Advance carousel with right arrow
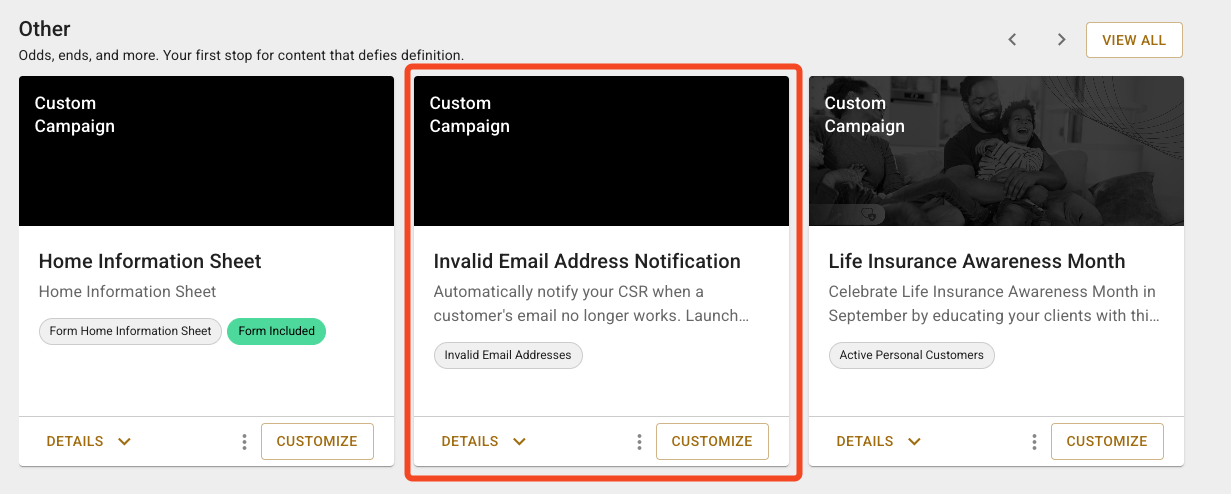 point(1061,40)
